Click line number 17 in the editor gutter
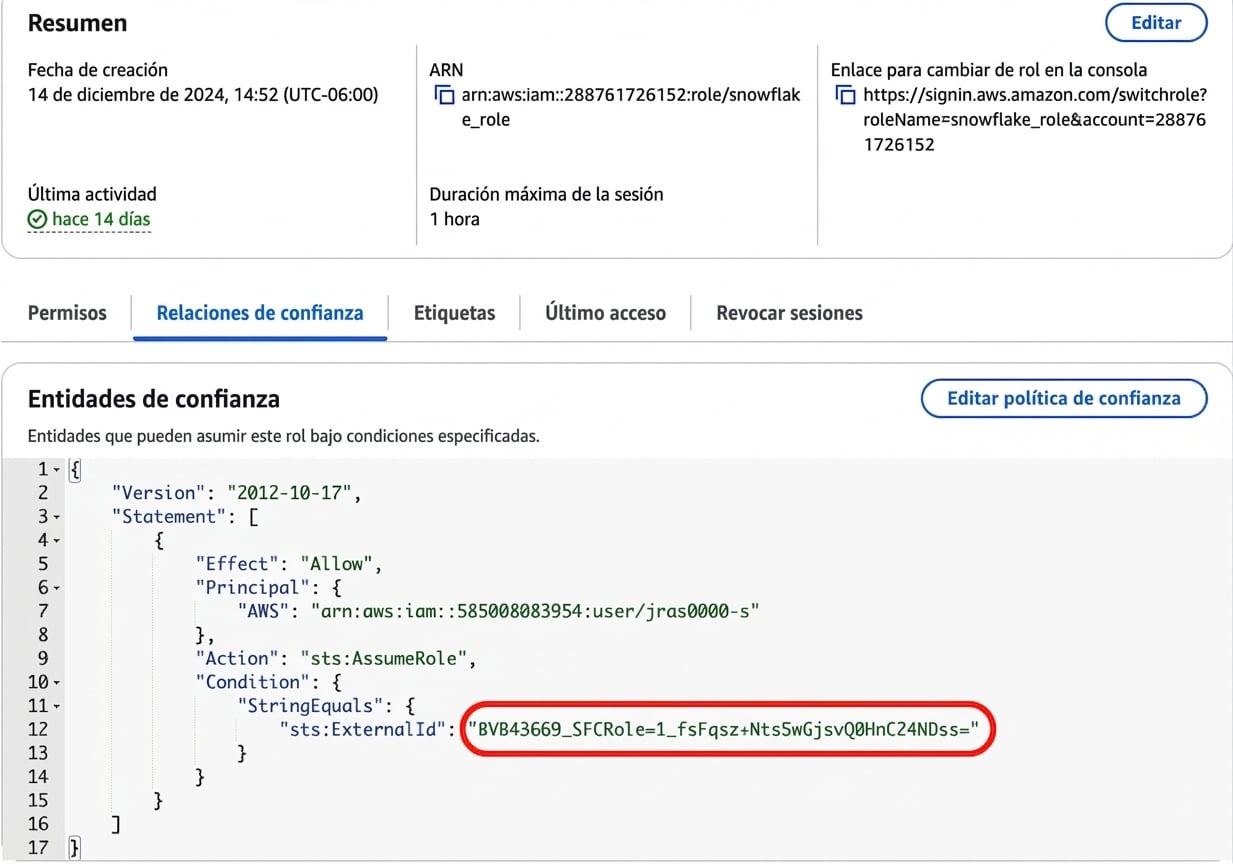The width and height of the screenshot is (1233, 864). point(38,848)
